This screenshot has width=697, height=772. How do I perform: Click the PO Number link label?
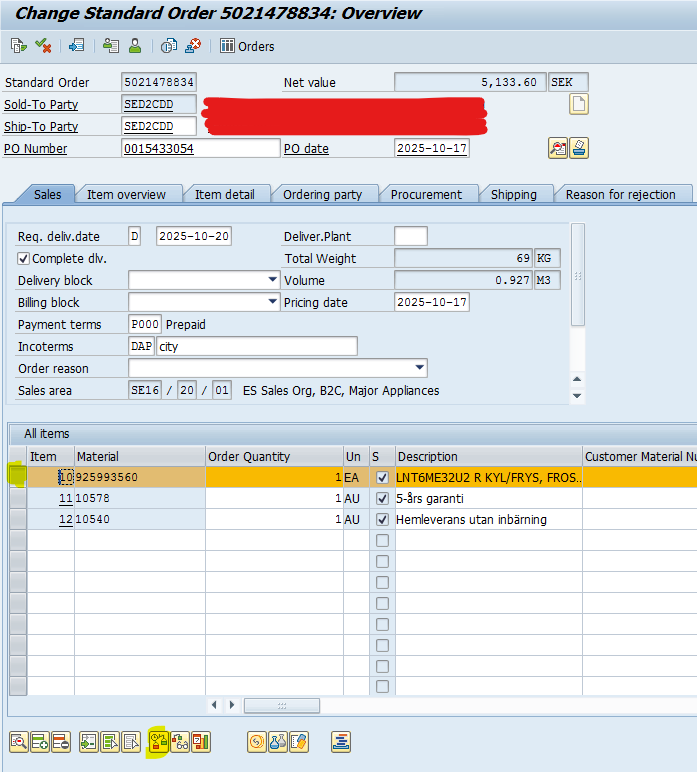(x=35, y=149)
